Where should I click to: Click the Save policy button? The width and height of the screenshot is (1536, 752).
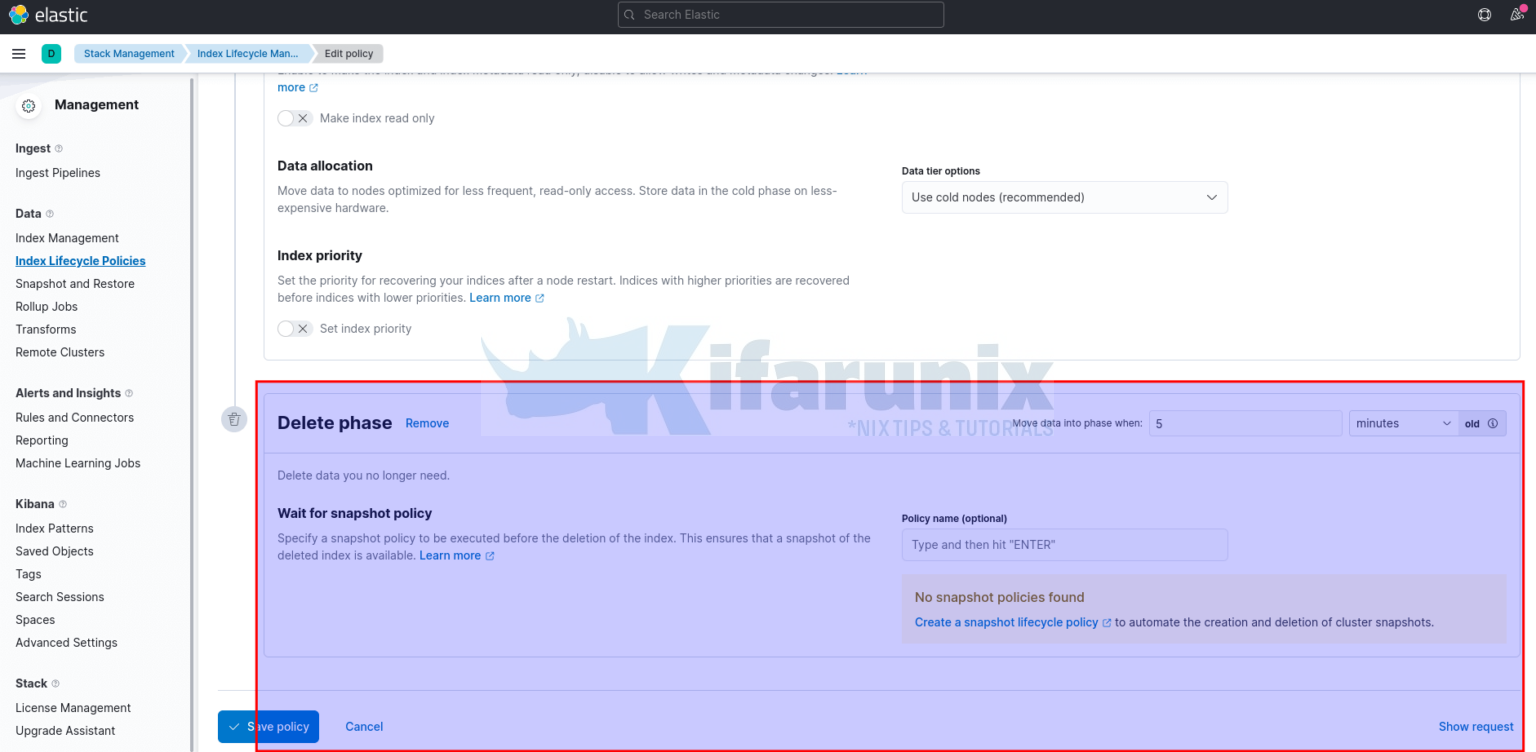[268, 727]
